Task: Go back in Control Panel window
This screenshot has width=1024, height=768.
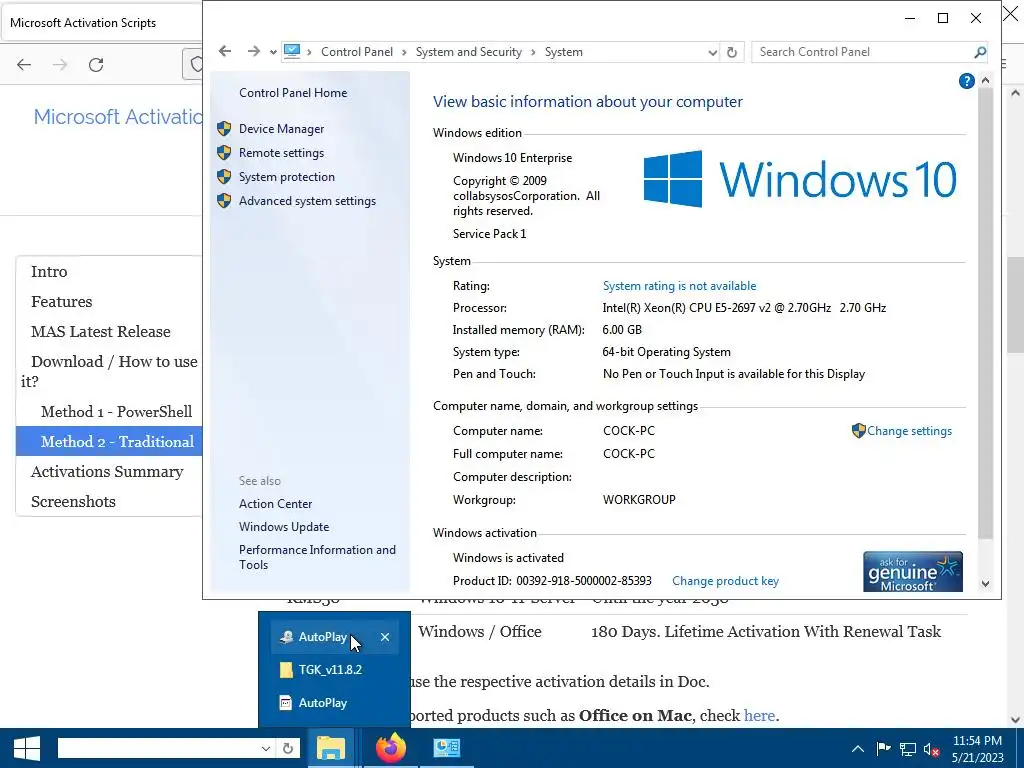Action: tap(225, 52)
